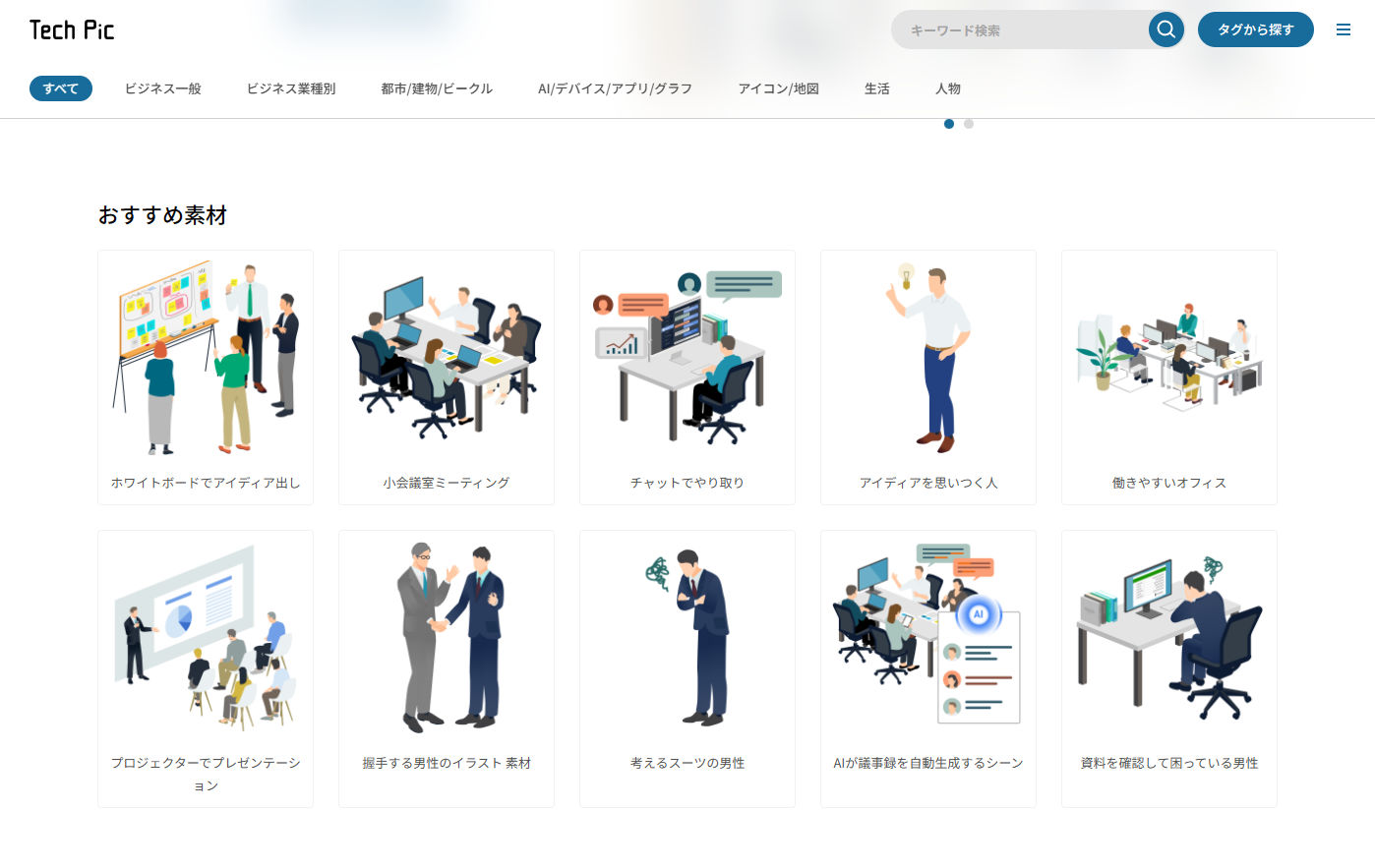Image resolution: width=1375 pixels, height=868 pixels.
Task: Select the second carousel pagination dot
Action: click(969, 123)
